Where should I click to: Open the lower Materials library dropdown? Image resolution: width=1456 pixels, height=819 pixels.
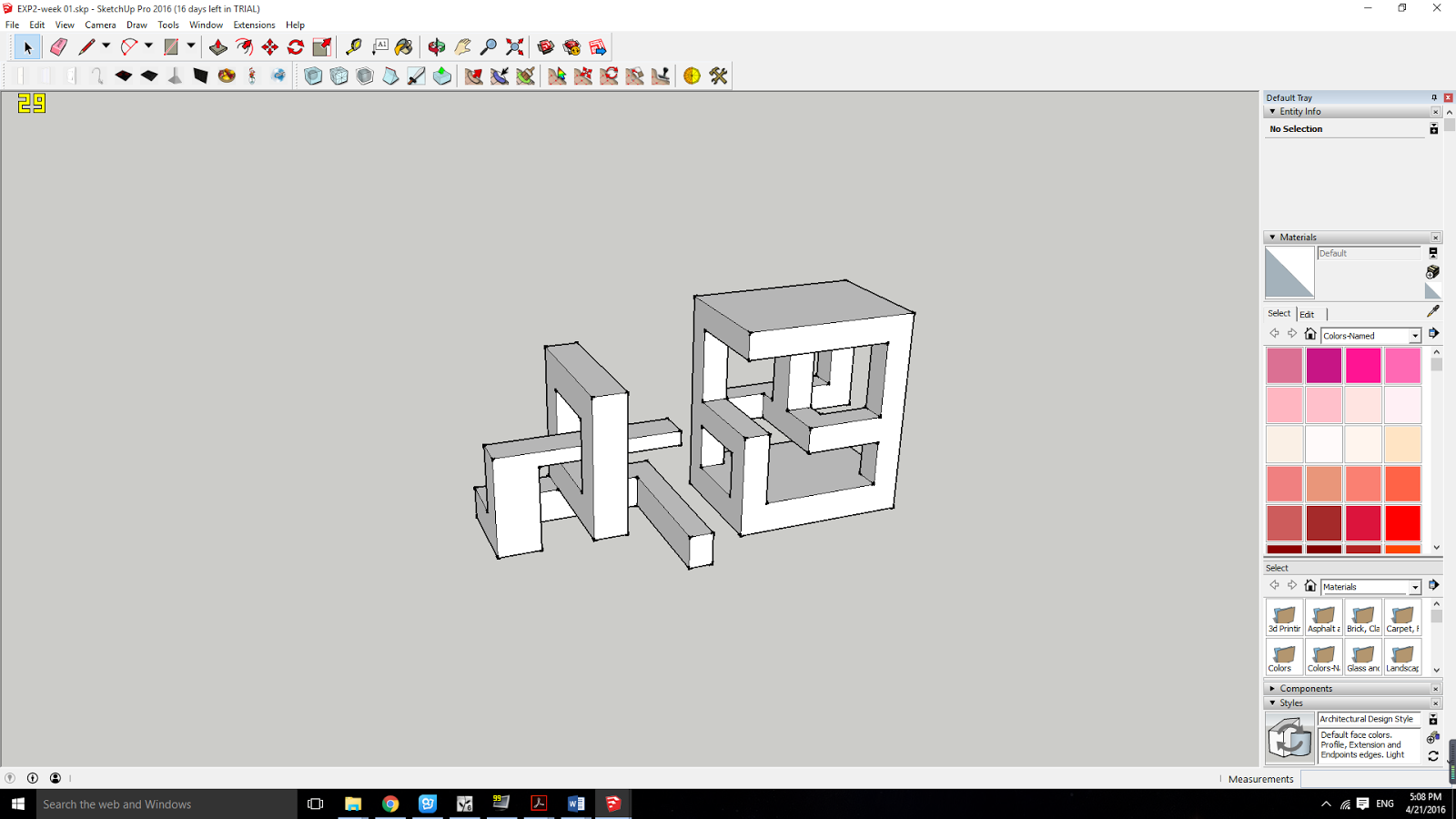pos(1415,587)
